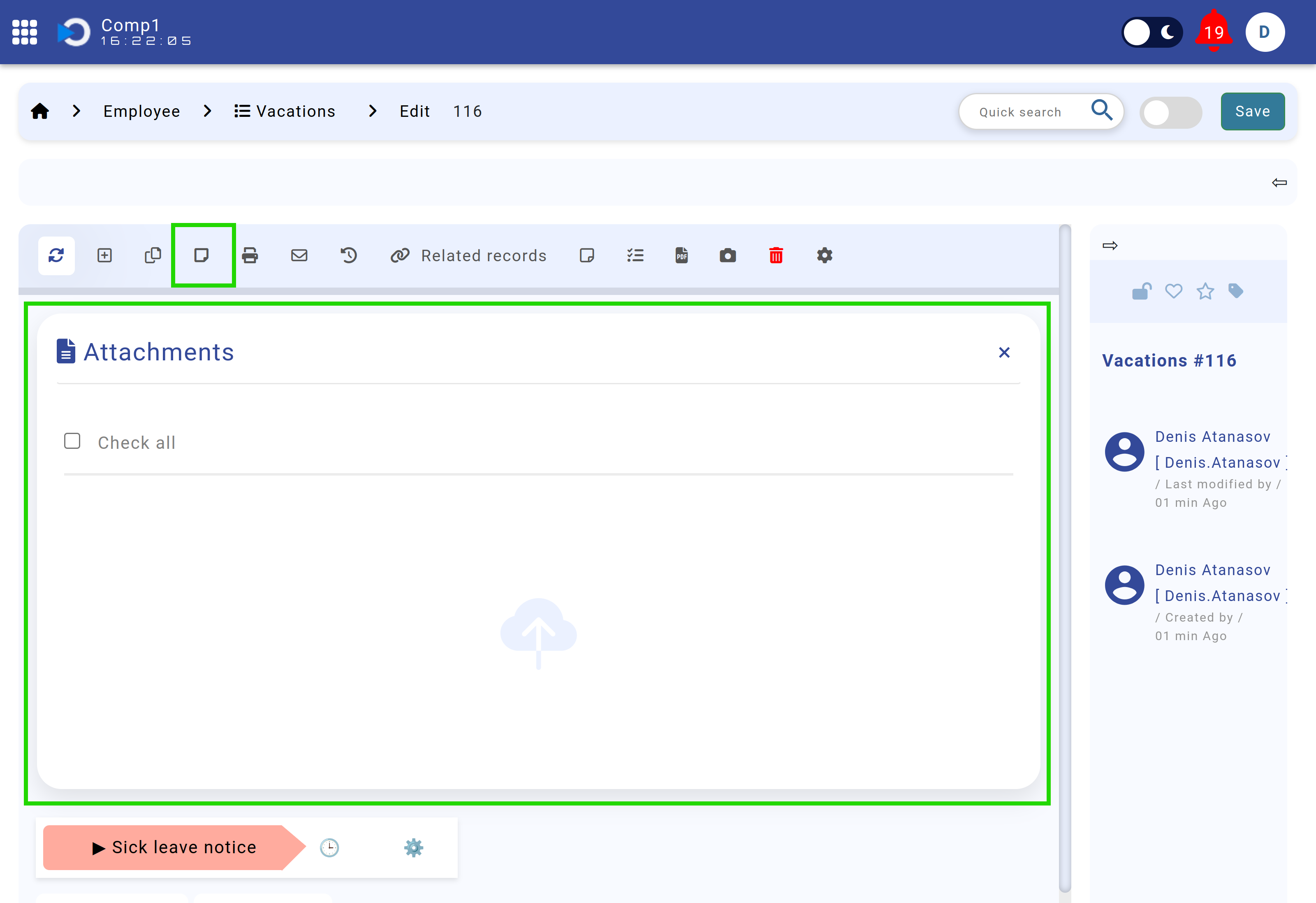Click the duplicate record icon
This screenshot has height=903, width=1316.
click(x=153, y=256)
